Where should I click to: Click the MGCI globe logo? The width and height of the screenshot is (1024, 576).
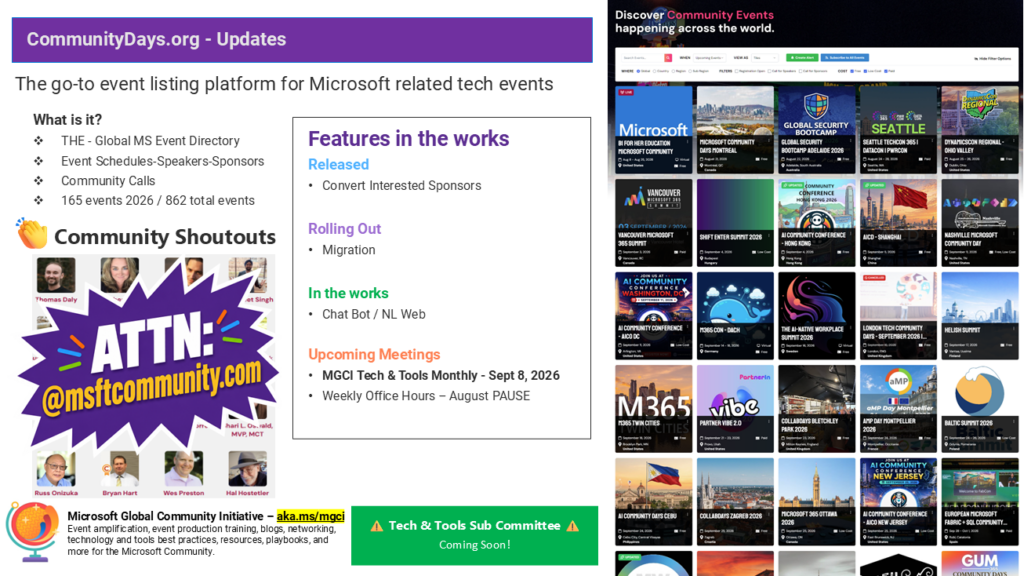click(32, 531)
